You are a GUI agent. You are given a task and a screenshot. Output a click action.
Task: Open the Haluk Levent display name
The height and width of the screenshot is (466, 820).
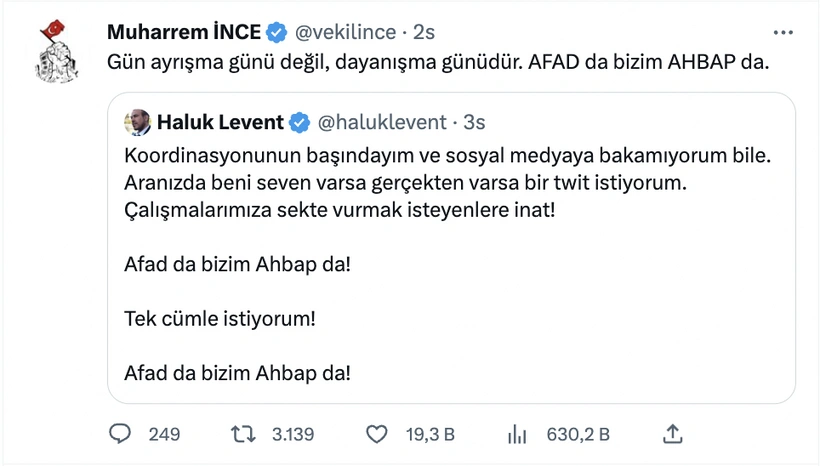click(219, 123)
